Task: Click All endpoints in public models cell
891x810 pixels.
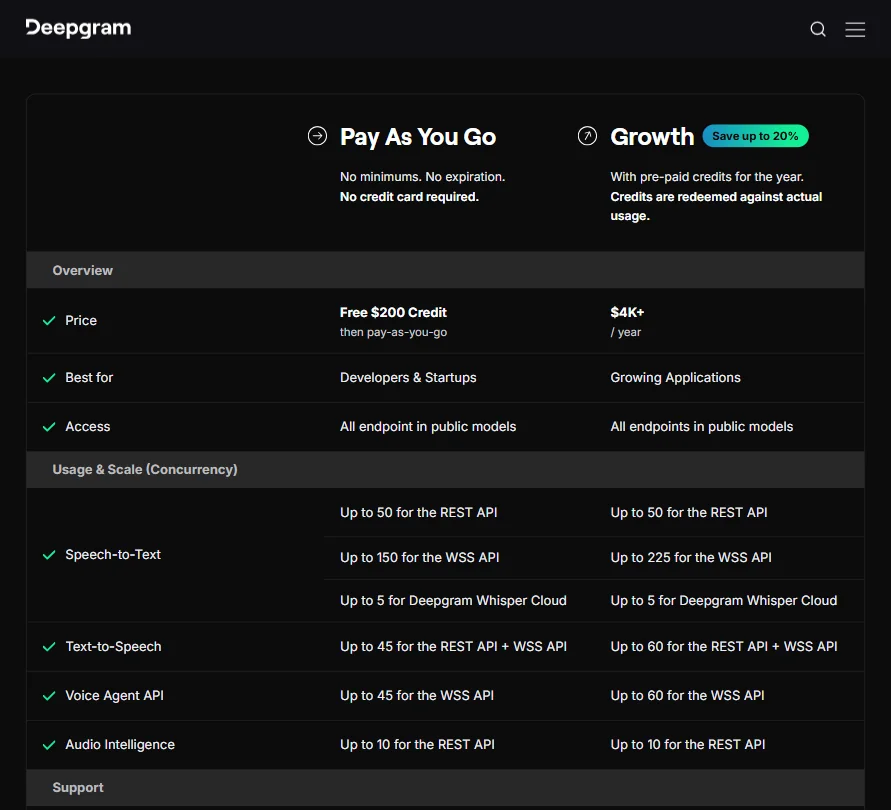Action: 701,426
